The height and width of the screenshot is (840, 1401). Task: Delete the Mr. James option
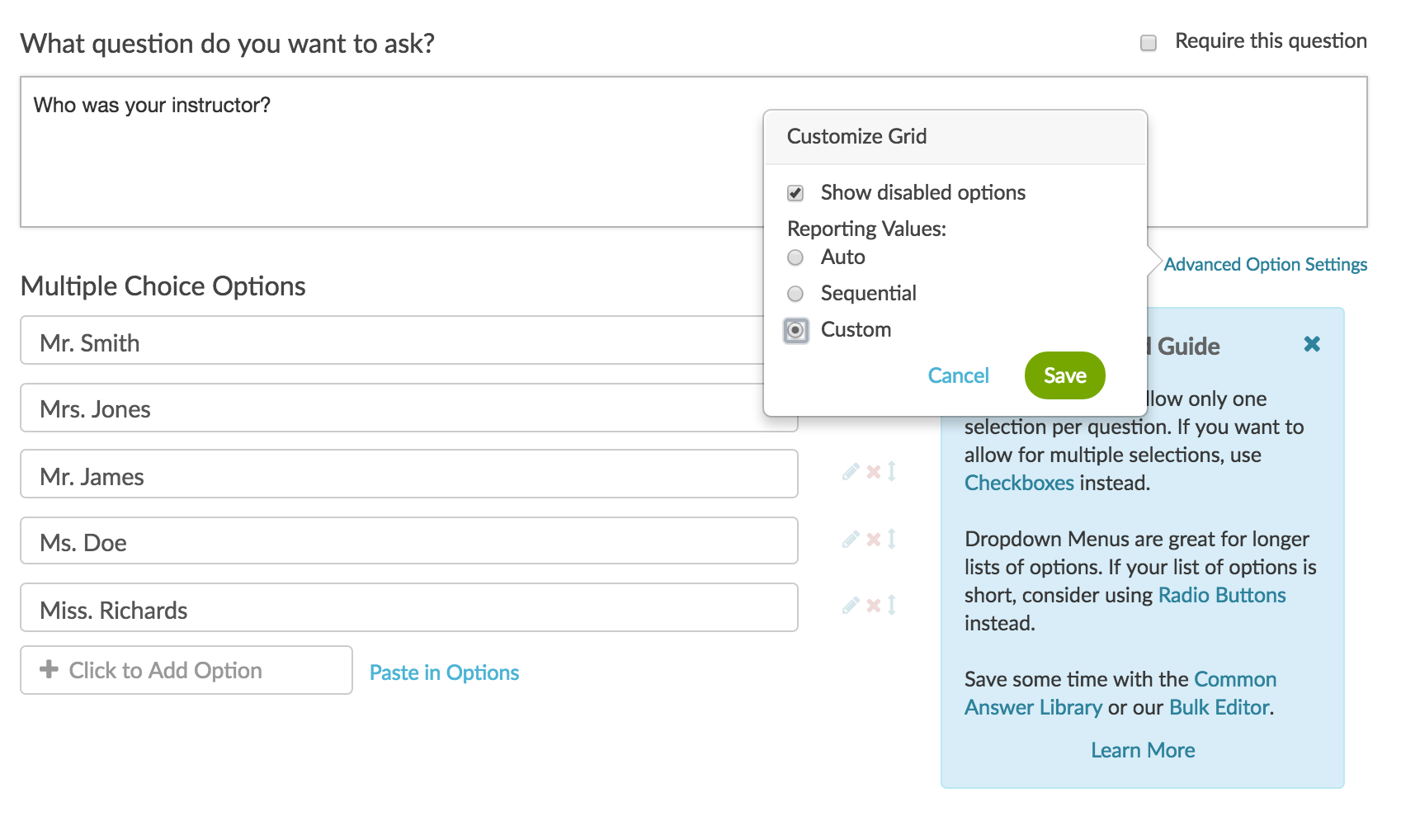tap(873, 472)
